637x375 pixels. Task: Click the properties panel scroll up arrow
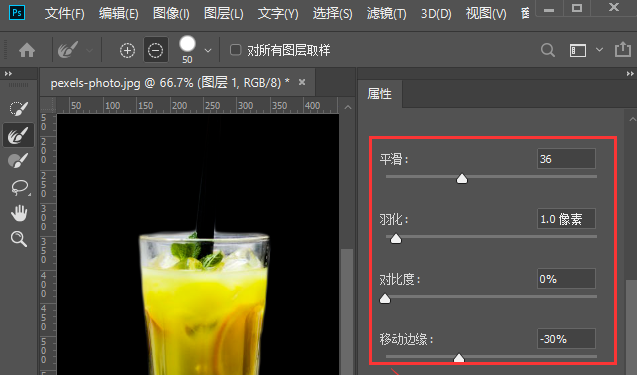(x=632, y=119)
